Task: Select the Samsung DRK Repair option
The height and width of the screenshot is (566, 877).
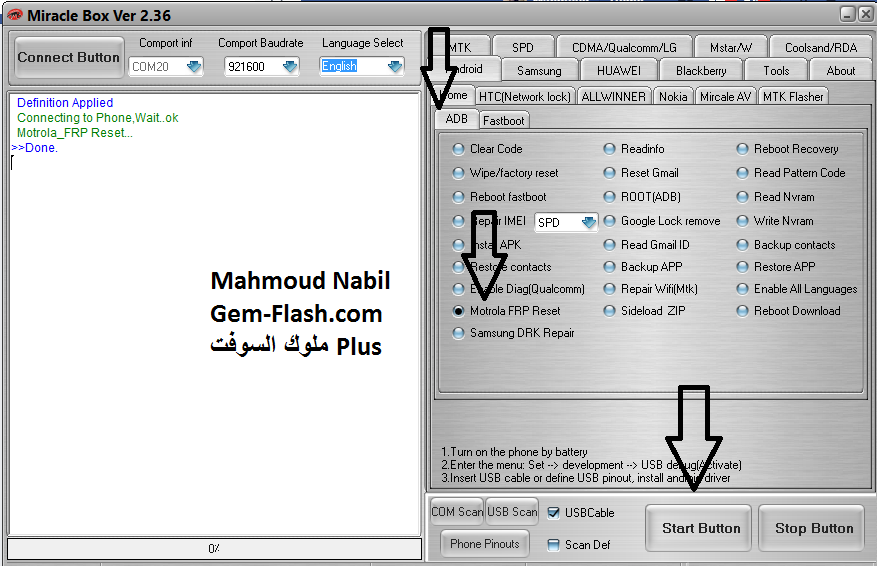Action: click(458, 333)
